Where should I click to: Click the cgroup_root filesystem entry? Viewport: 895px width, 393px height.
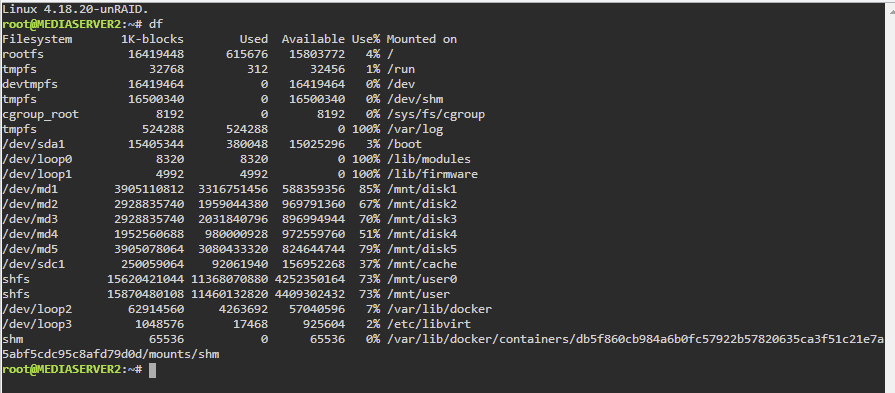point(41,114)
